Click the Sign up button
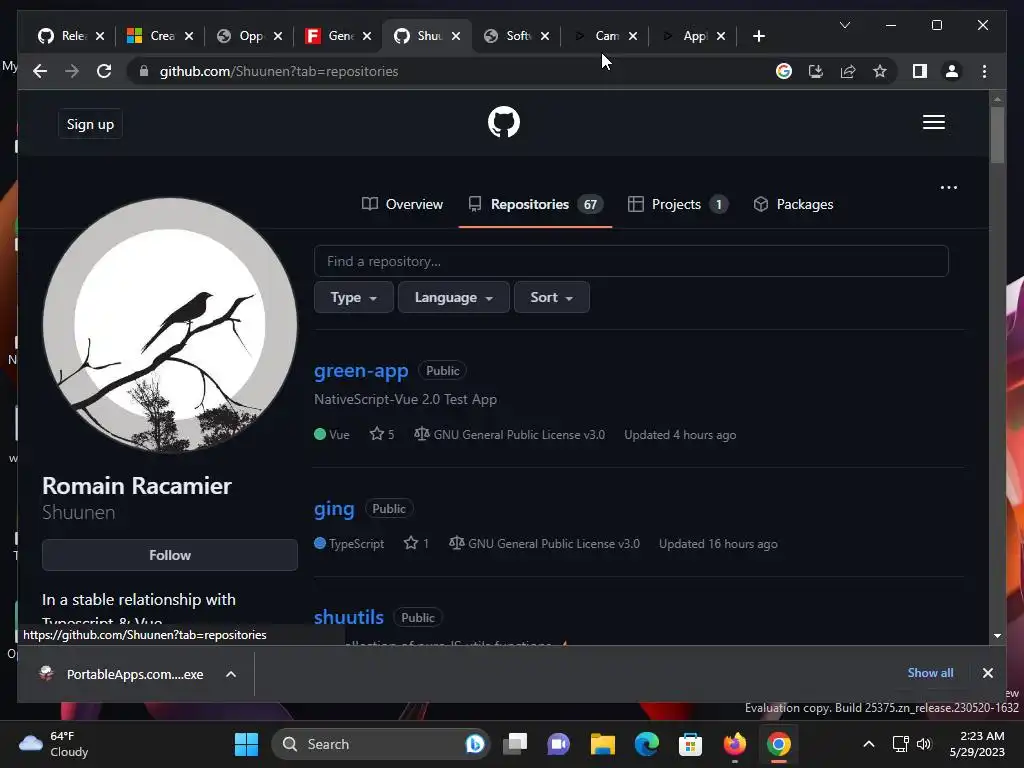 [x=90, y=124]
